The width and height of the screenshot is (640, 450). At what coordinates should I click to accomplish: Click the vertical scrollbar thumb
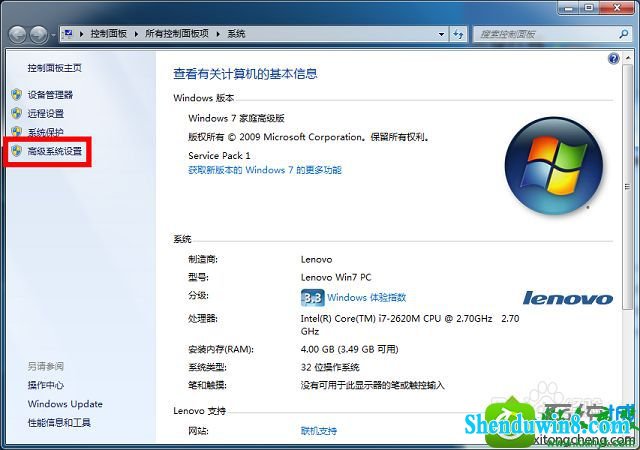[627, 187]
